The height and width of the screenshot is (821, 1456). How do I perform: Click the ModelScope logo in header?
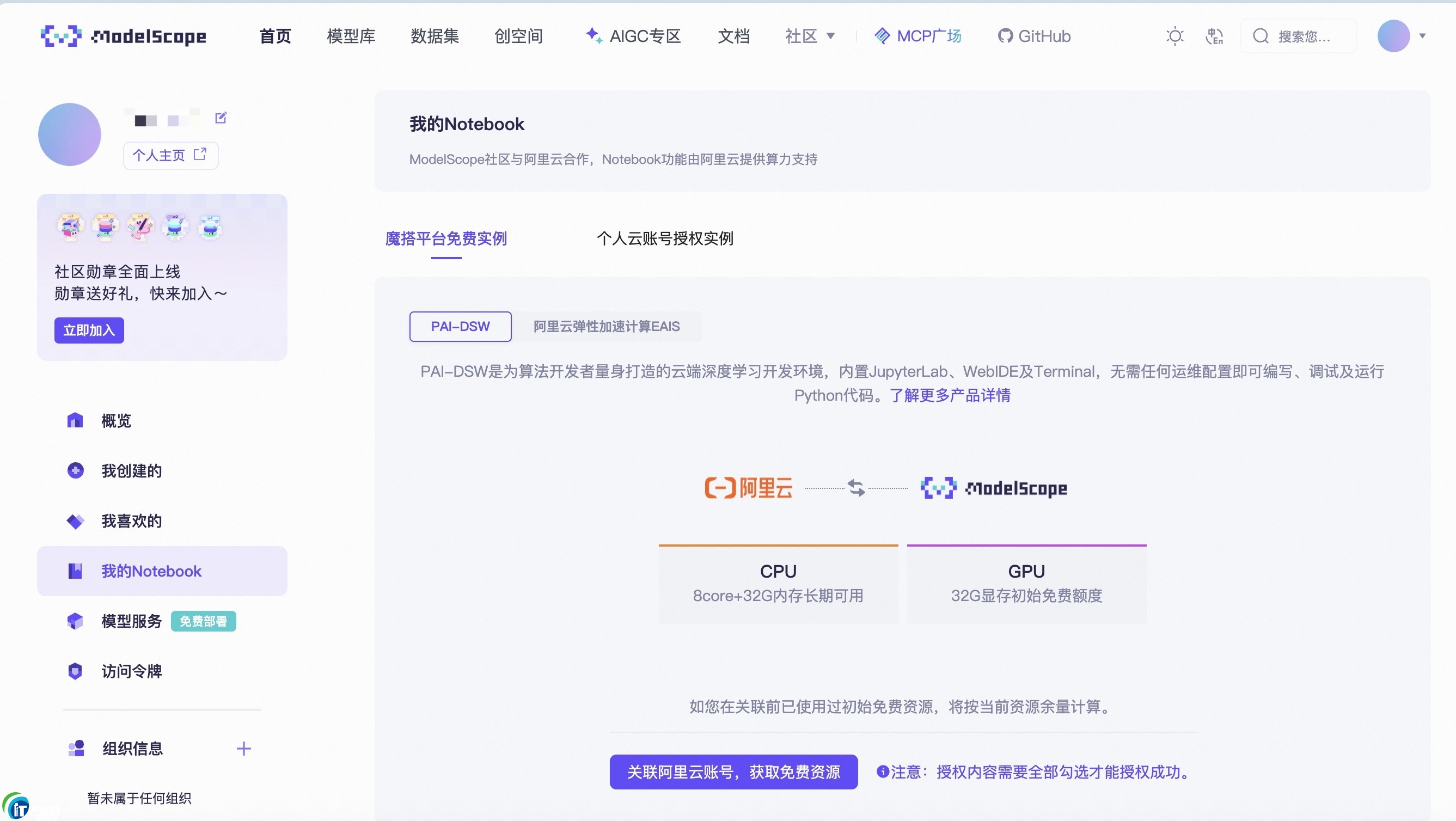point(123,36)
